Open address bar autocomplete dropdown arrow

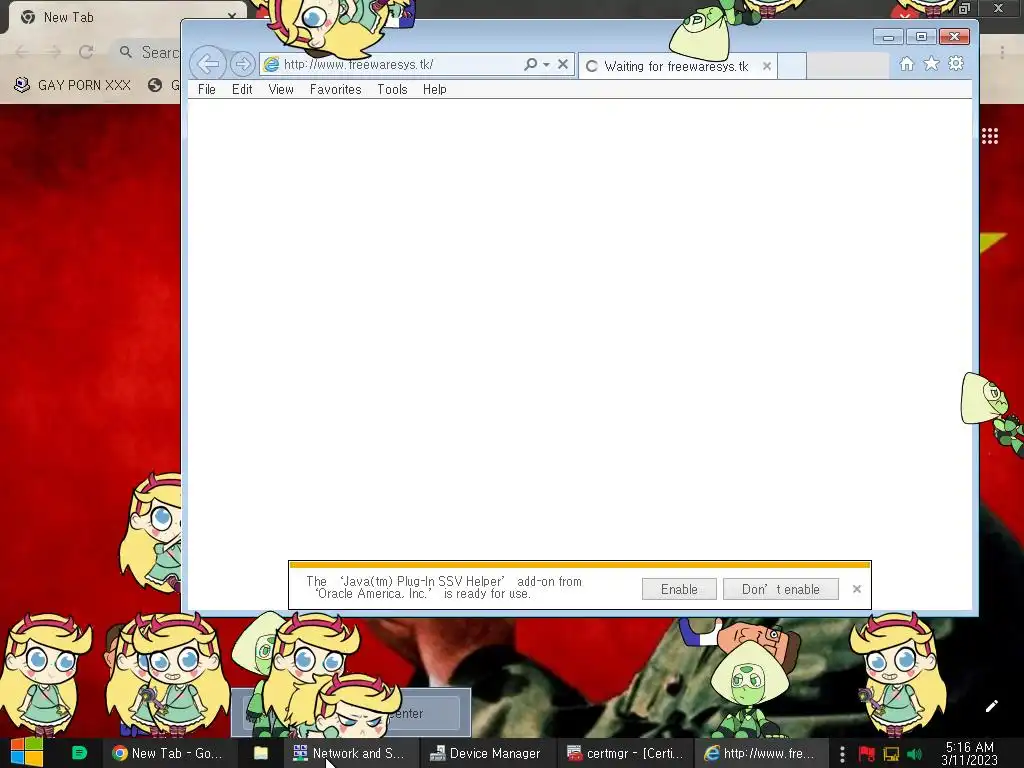click(x=547, y=65)
